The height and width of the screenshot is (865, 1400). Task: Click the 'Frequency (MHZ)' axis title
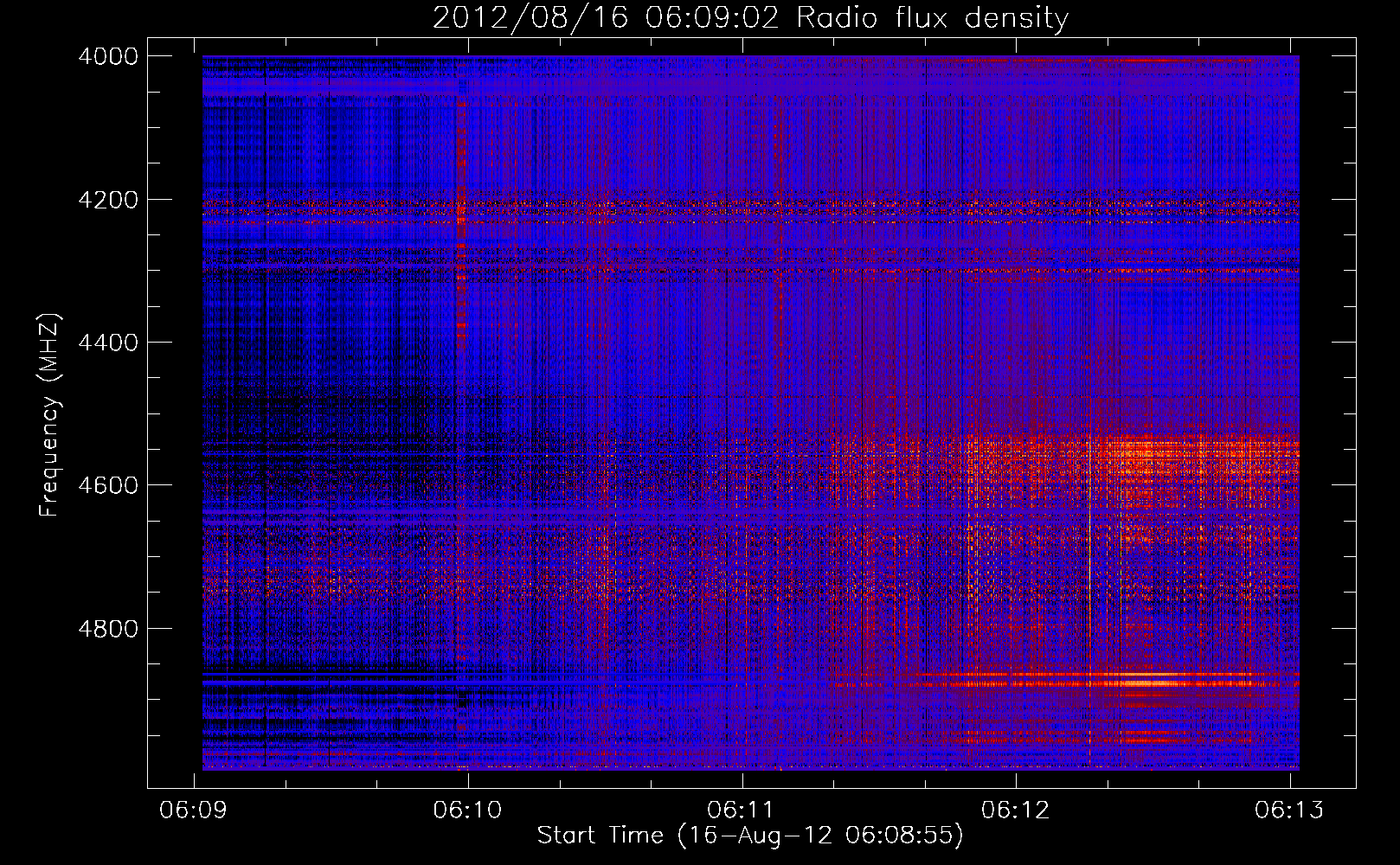[x=50, y=414]
